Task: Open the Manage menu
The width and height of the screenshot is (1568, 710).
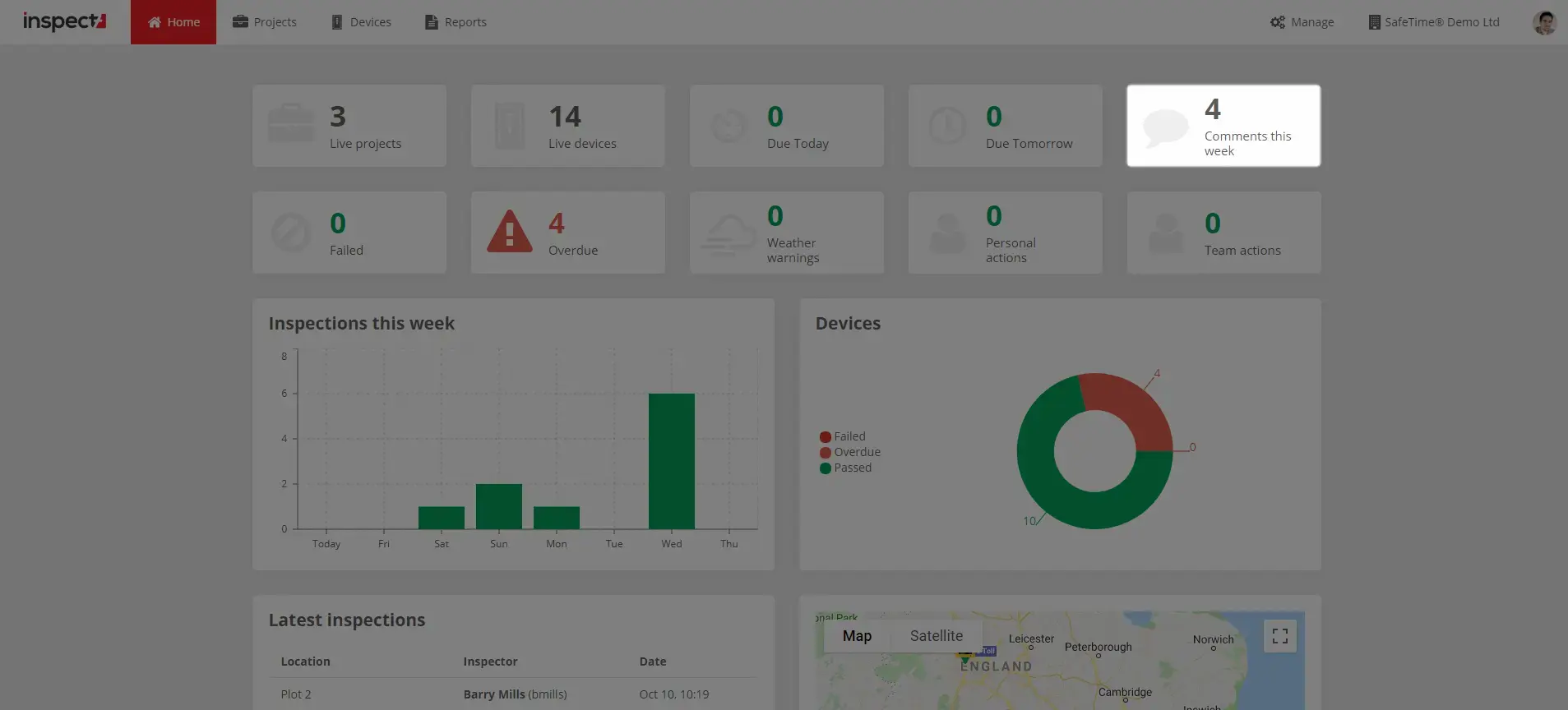Action: (x=1302, y=22)
